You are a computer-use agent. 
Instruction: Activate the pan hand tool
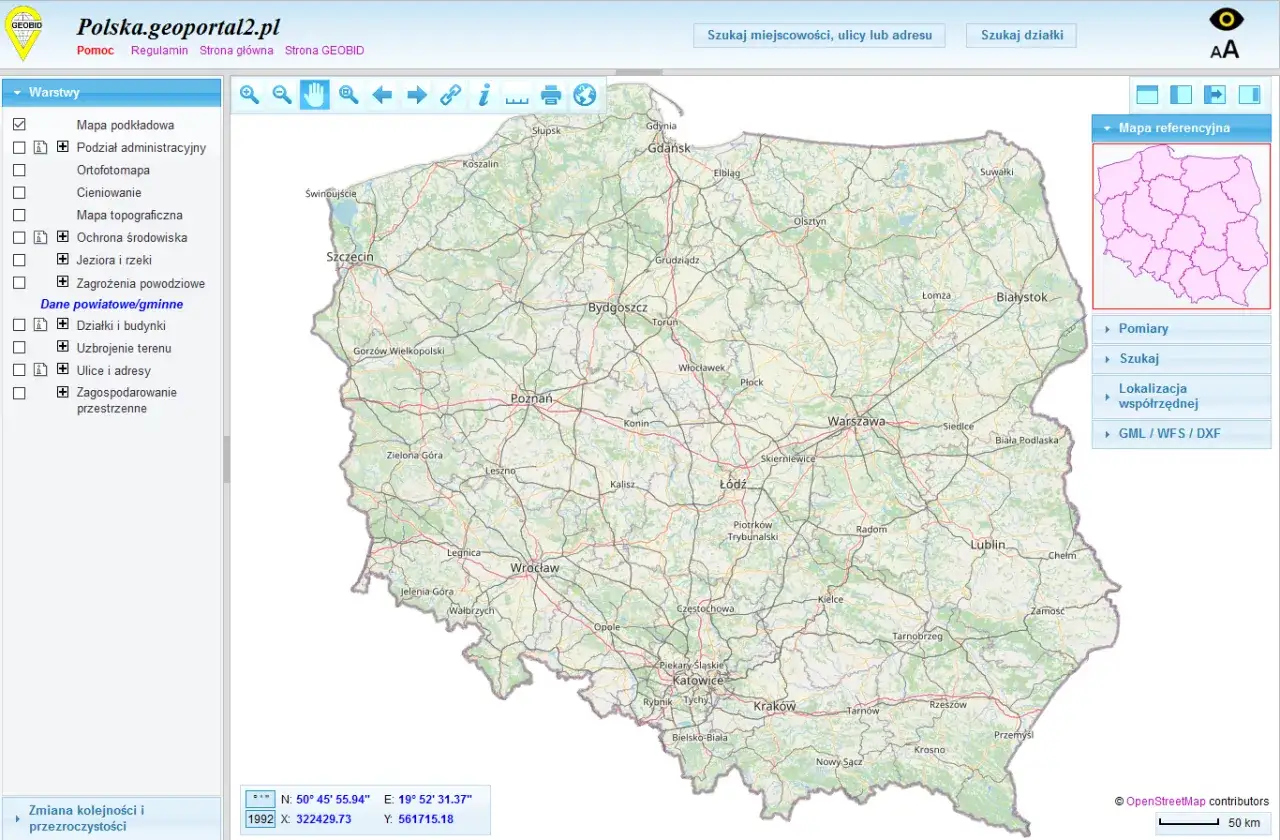315,95
